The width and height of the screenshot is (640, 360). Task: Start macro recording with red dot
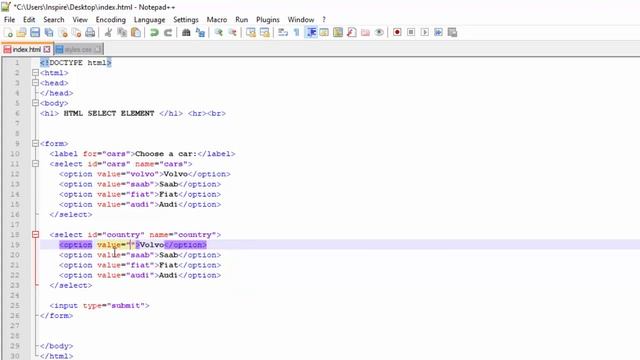[x=397, y=33]
